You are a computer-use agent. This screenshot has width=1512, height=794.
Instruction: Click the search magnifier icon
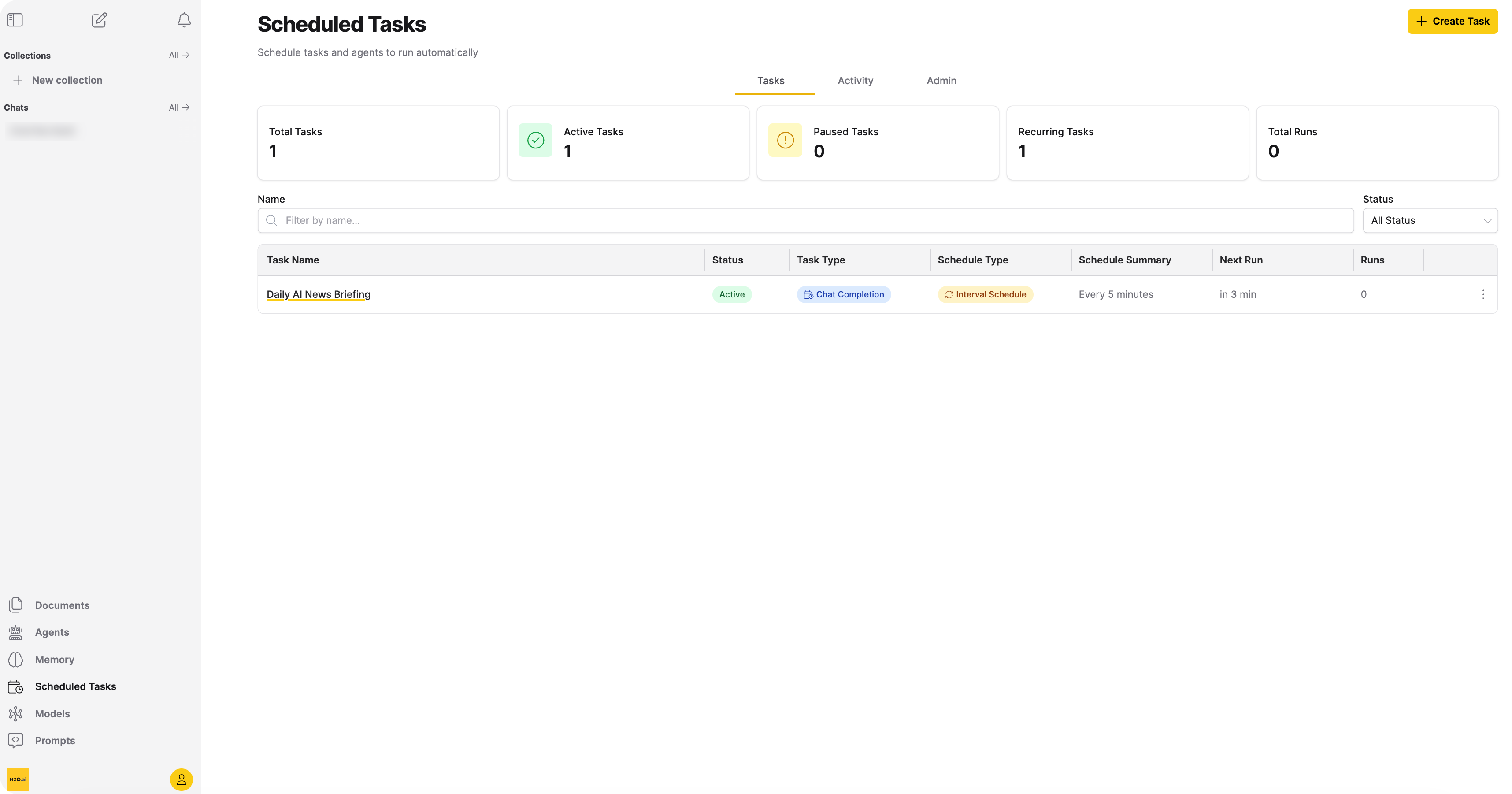pyautogui.click(x=272, y=221)
